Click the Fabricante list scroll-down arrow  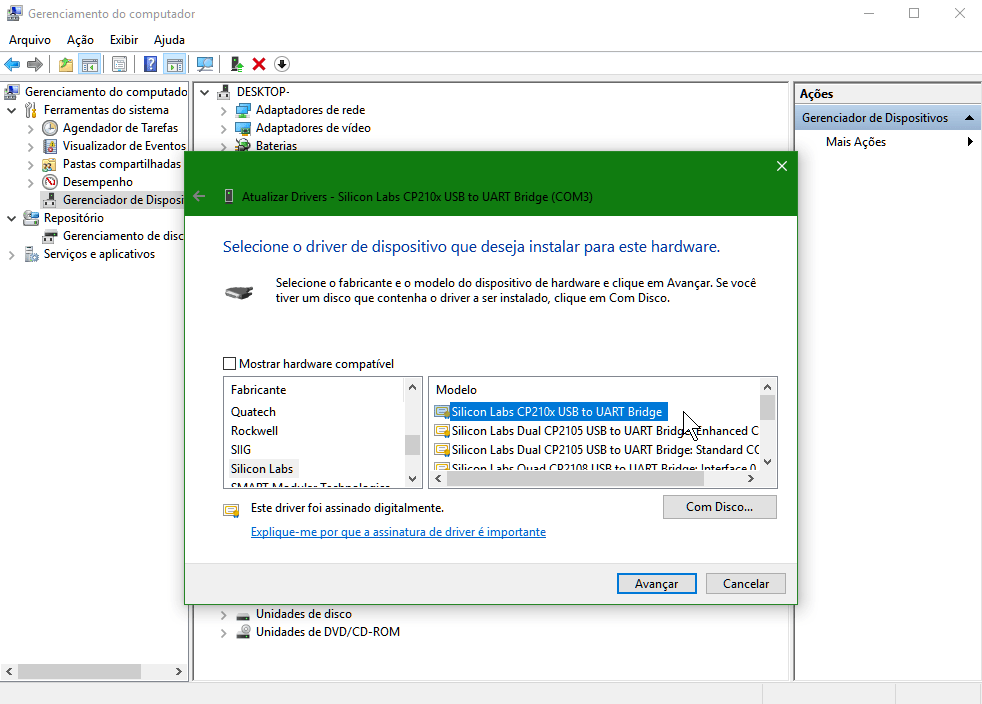412,479
